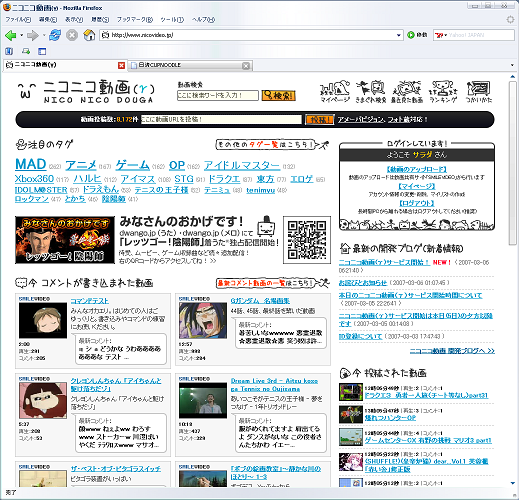519x500 pixels.
Task: Click the first icon in the bookmarks toolbar
Action: pyautogui.click(x=9, y=51)
